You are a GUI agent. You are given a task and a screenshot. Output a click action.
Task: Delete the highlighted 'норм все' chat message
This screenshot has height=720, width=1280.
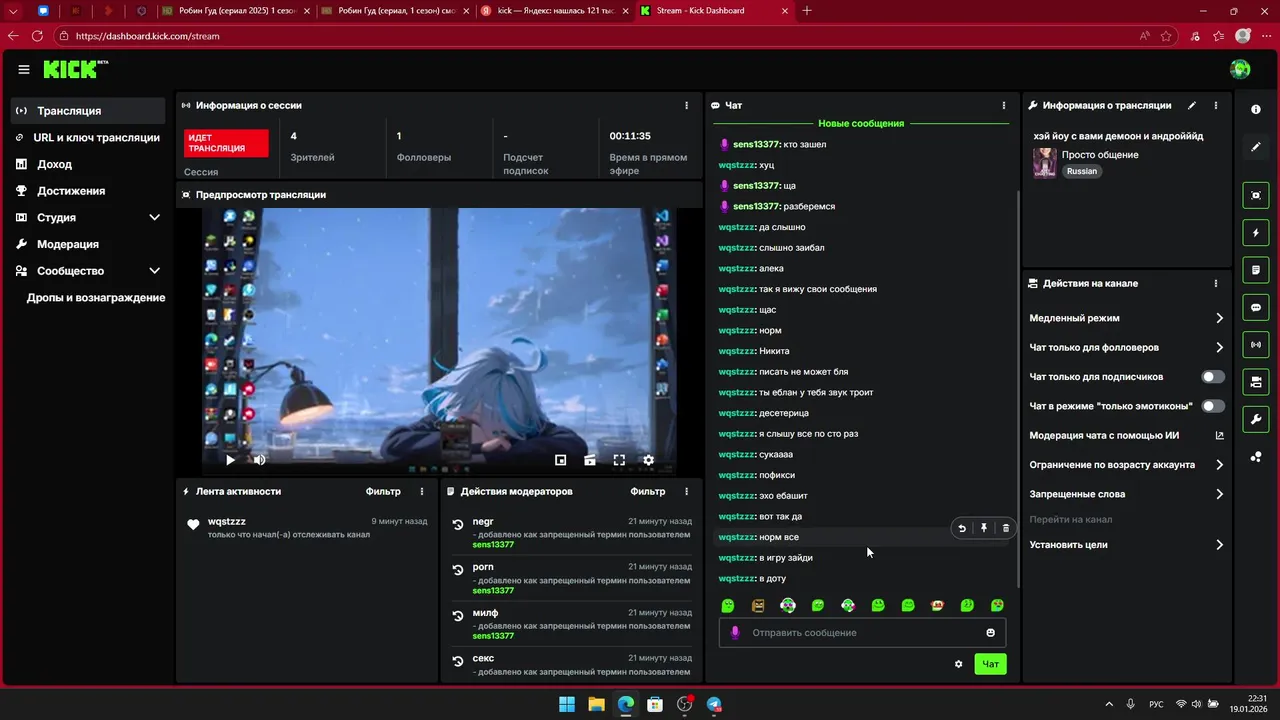(1006, 528)
